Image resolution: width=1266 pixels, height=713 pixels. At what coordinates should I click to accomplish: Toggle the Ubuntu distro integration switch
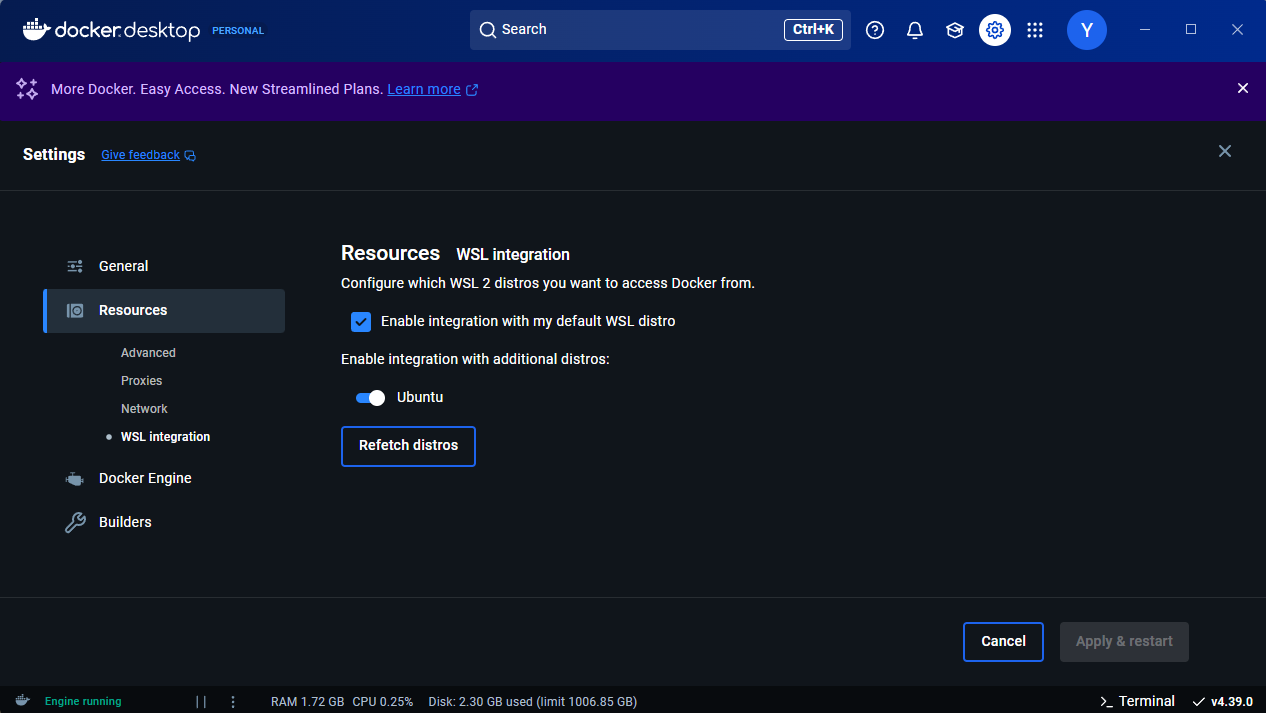370,398
